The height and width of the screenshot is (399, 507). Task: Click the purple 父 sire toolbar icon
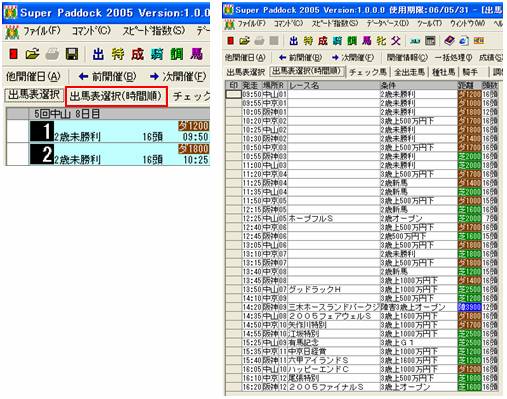coord(396,41)
